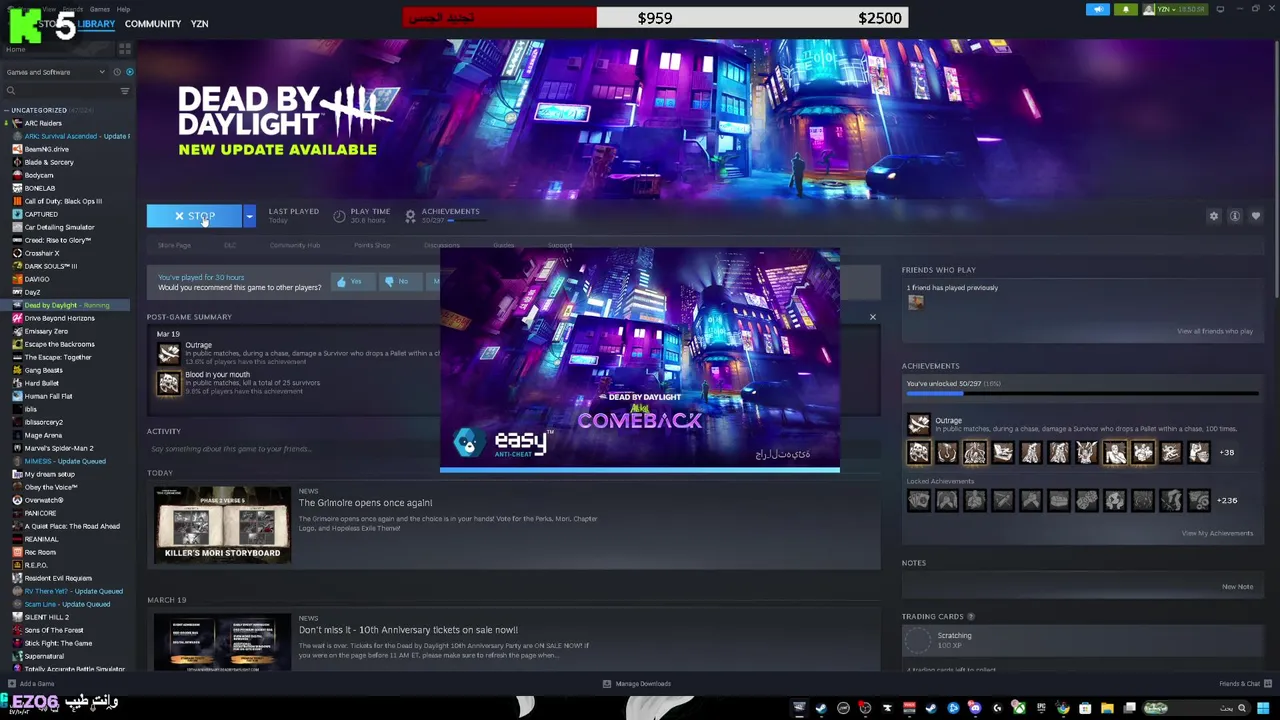1280x720 pixels.
Task: Close the post-game summary panel
Action: [x=872, y=317]
